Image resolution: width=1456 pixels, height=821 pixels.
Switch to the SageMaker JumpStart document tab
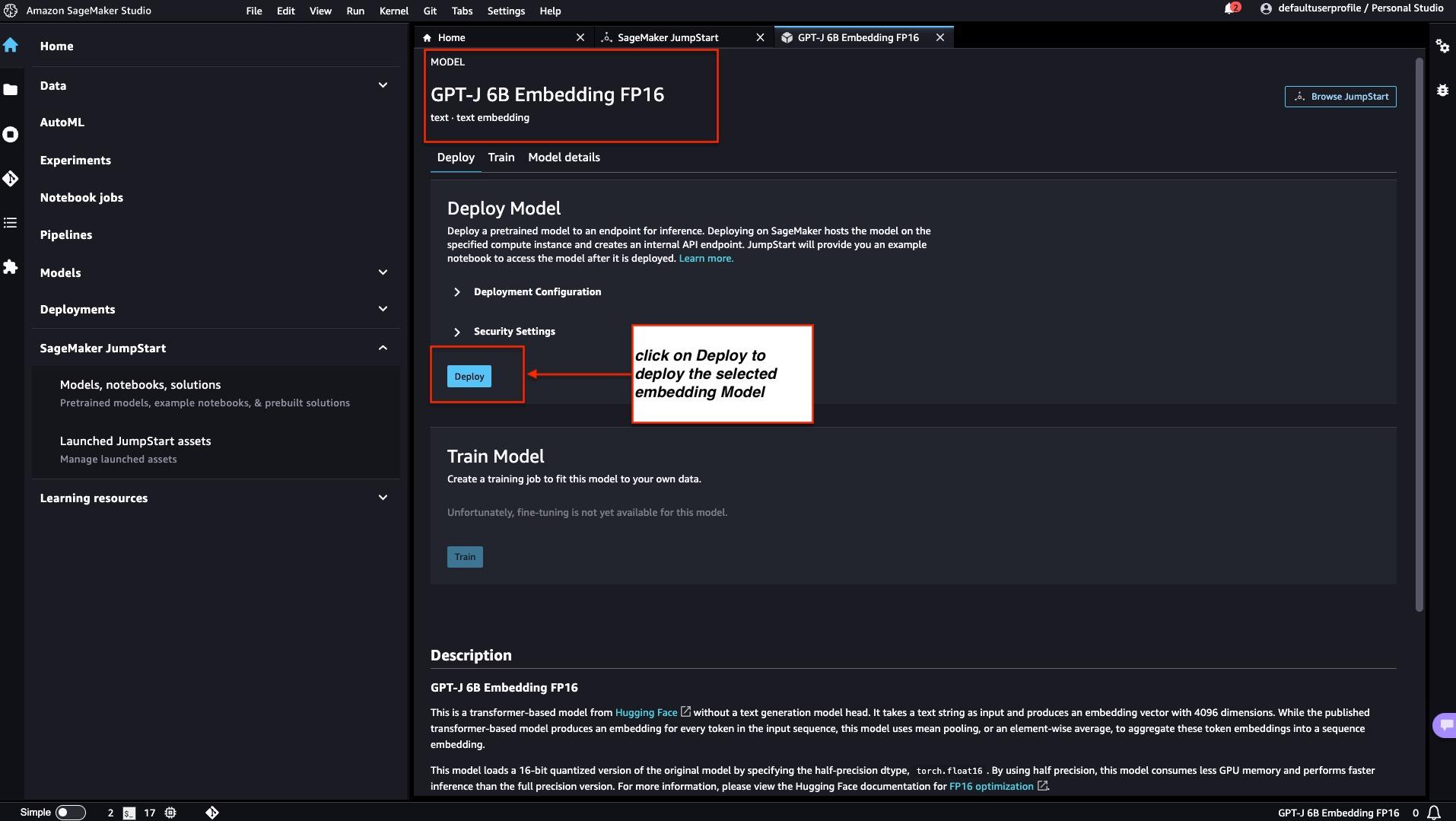point(683,37)
